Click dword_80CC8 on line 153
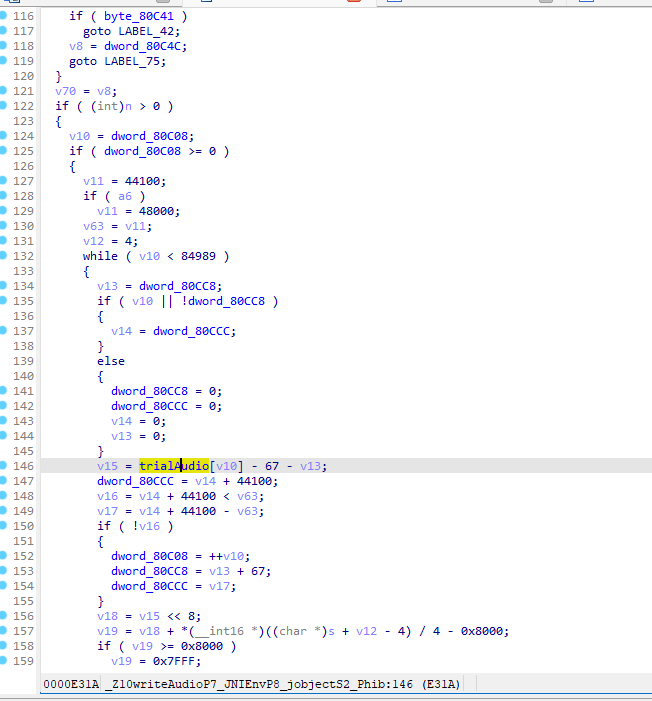Image resolution: width=652 pixels, height=701 pixels. (149, 571)
